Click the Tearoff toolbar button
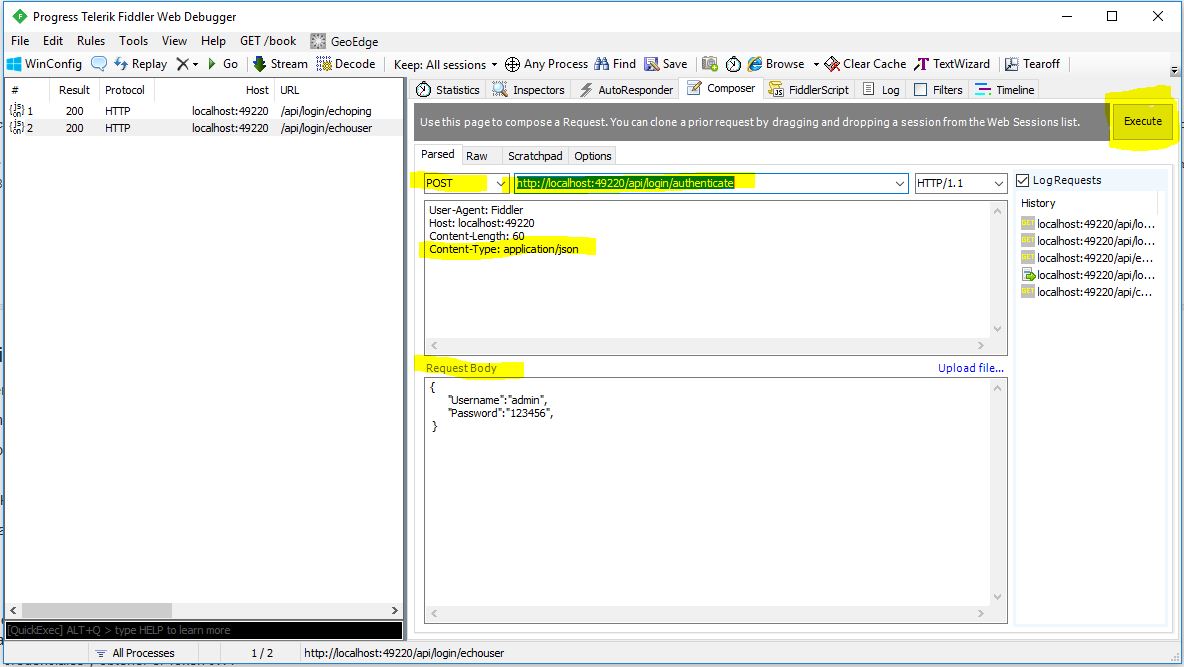This screenshot has width=1184, height=667. point(1032,64)
